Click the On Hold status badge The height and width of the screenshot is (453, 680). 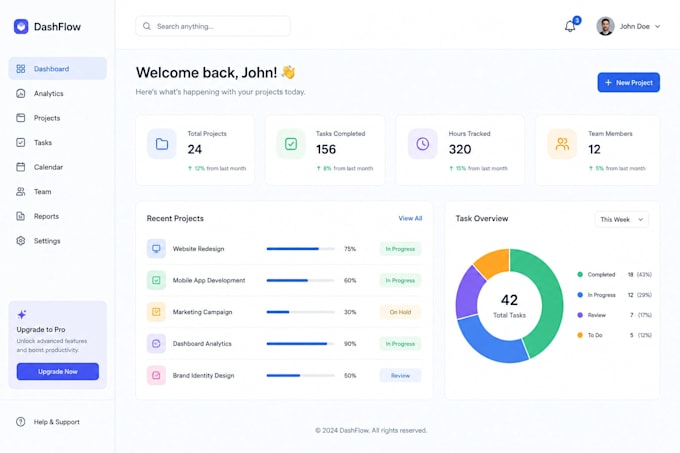click(x=400, y=312)
